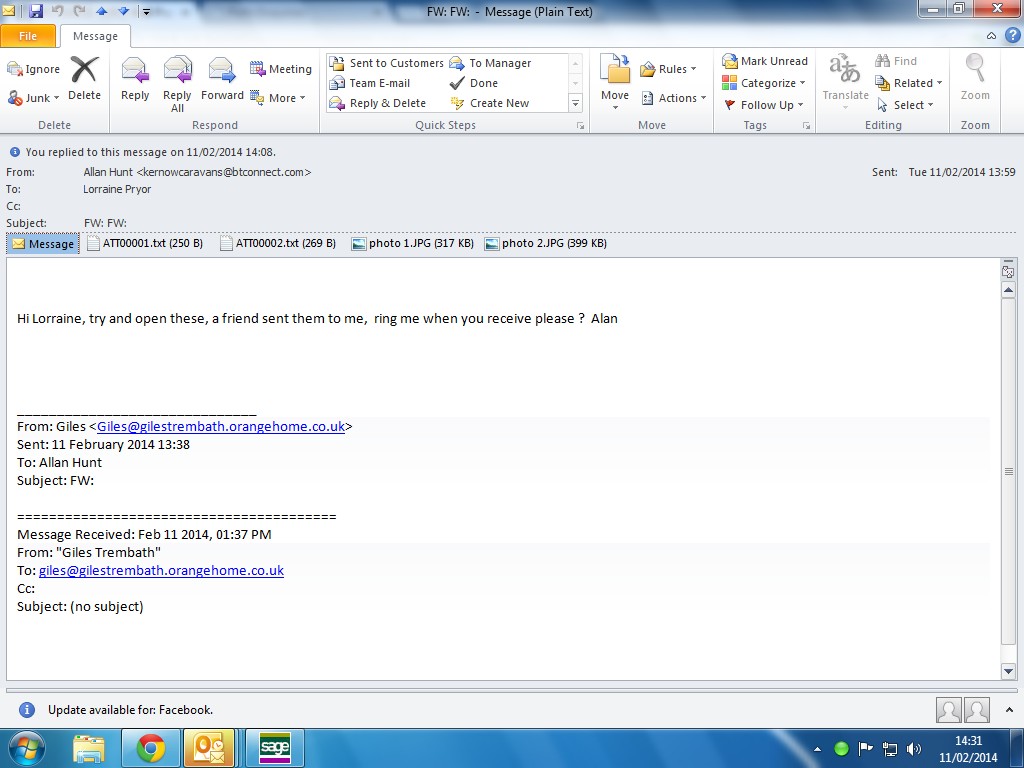Open attachment ATT00001.txt
This screenshot has width=1024, height=768.
145,244
